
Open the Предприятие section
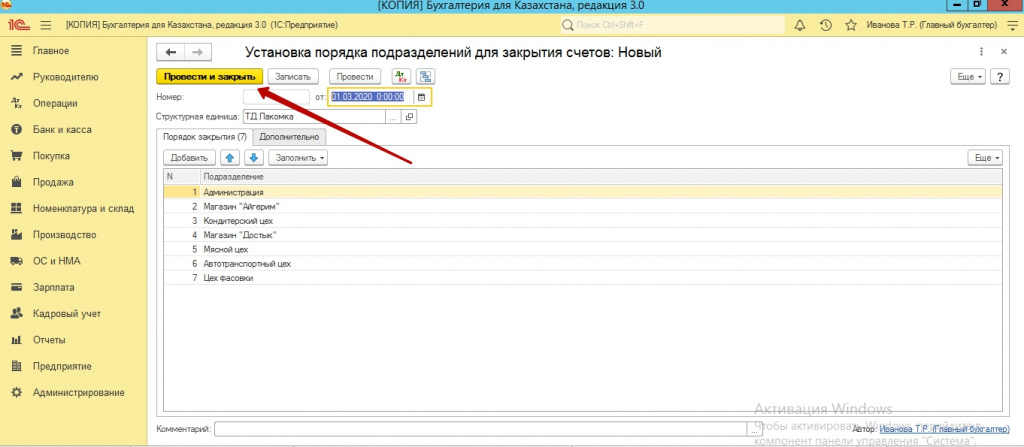click(62, 366)
